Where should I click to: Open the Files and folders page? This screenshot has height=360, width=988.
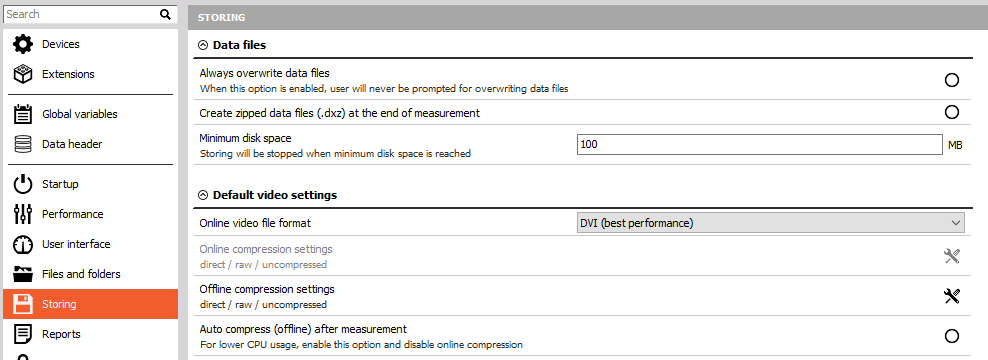coord(90,274)
